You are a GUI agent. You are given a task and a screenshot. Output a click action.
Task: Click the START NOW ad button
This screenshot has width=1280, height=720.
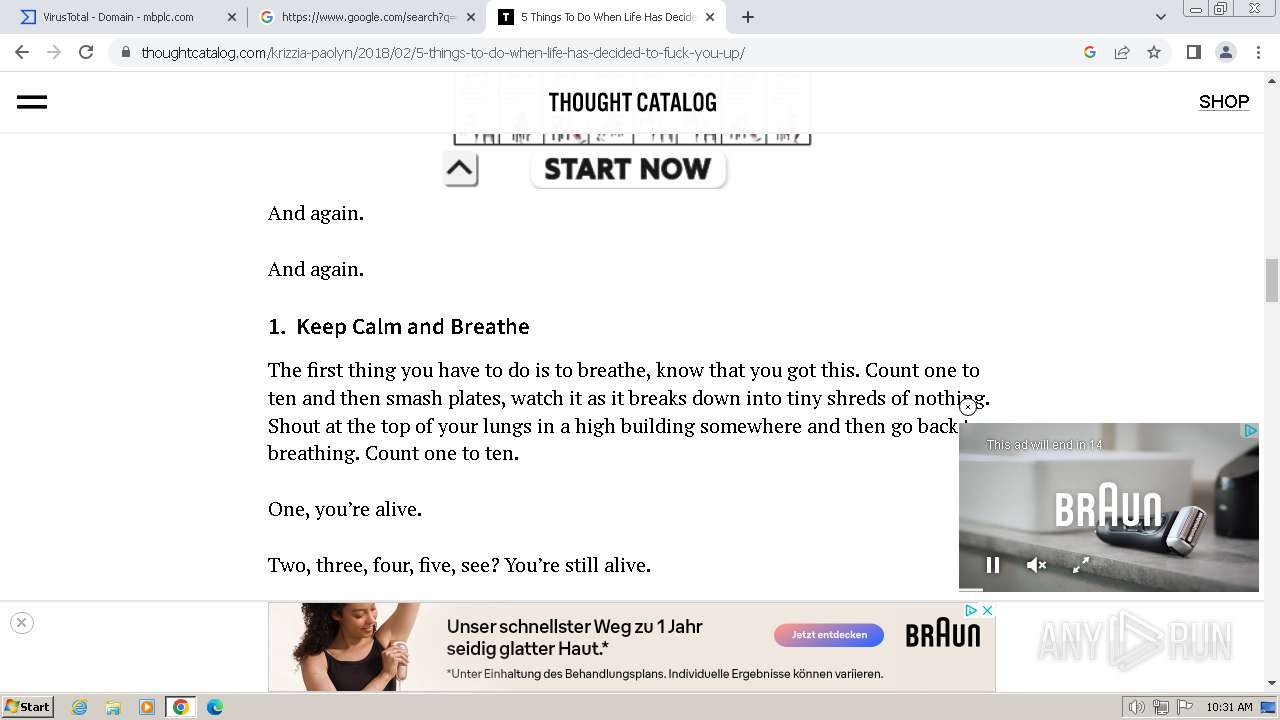(628, 169)
